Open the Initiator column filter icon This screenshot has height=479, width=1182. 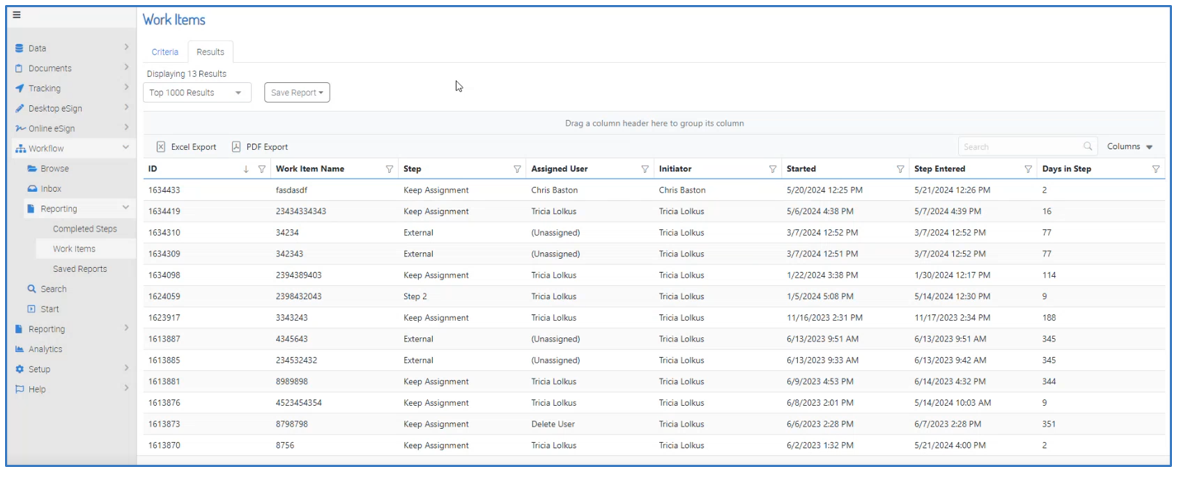point(773,170)
